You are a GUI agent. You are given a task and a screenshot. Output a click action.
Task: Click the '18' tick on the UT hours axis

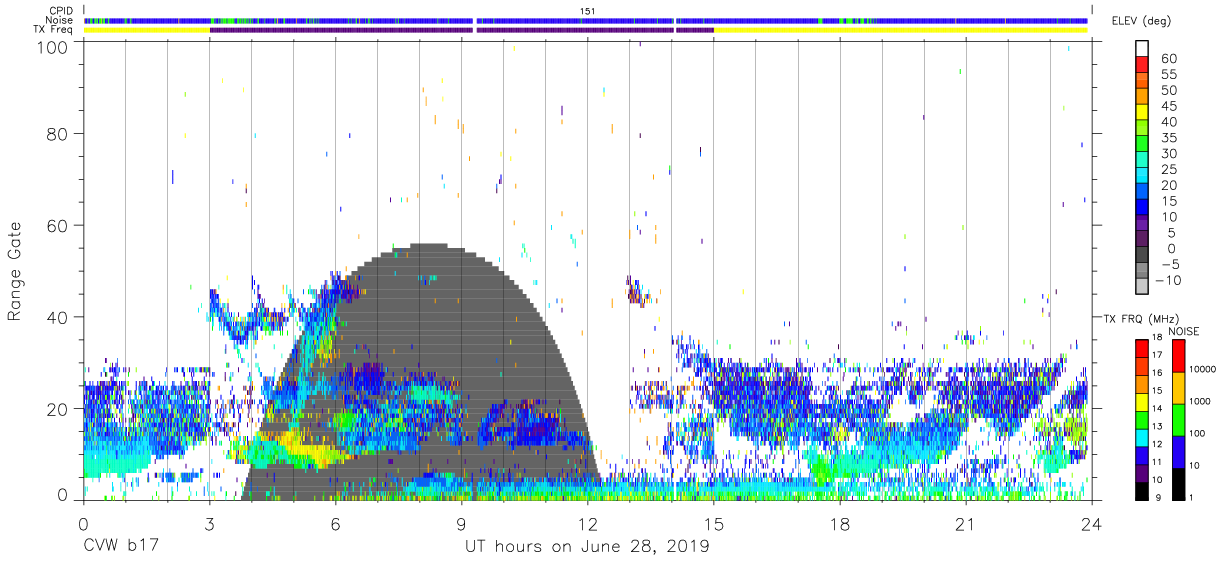coord(840,522)
